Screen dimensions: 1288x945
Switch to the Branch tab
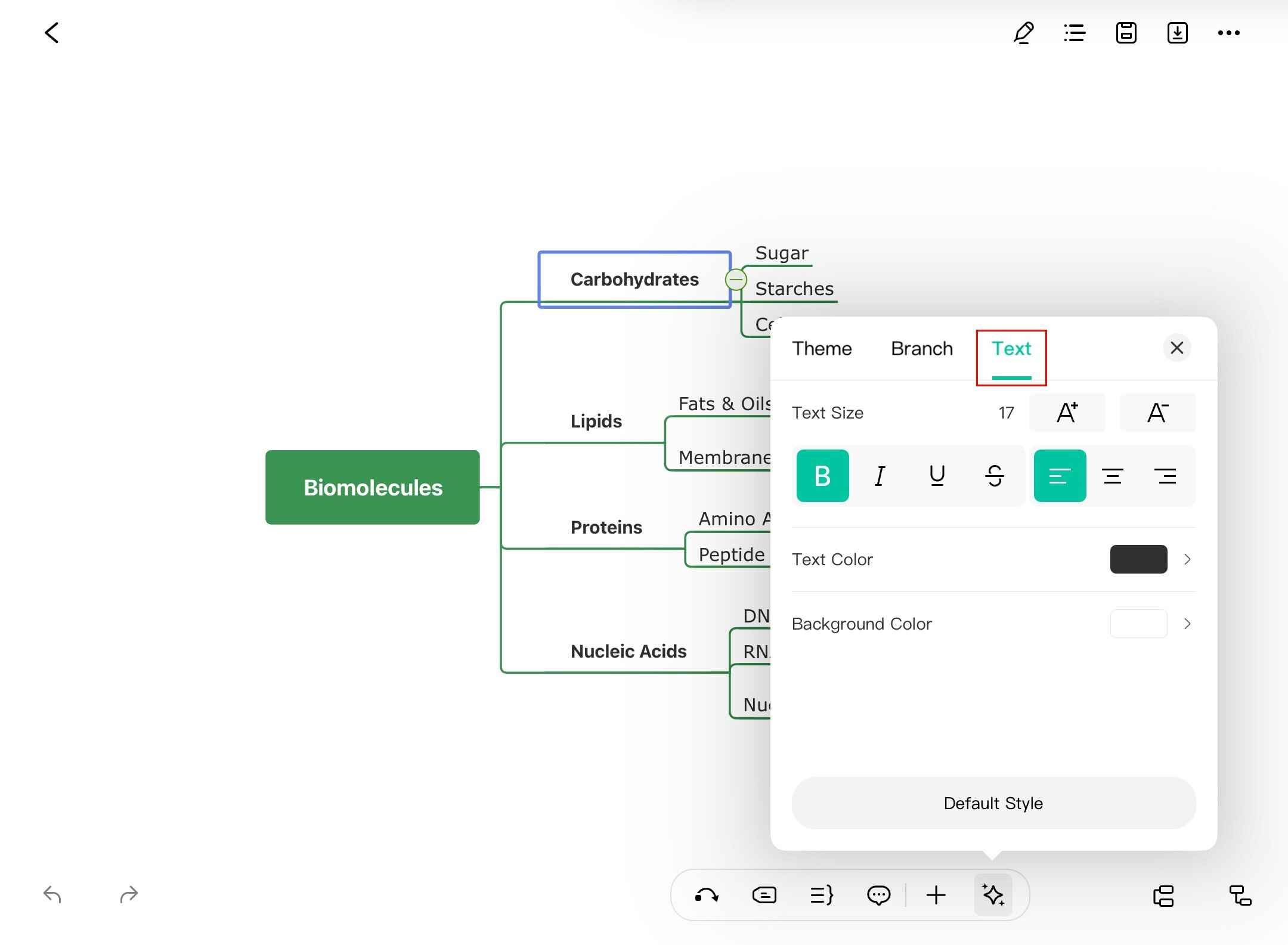922,349
